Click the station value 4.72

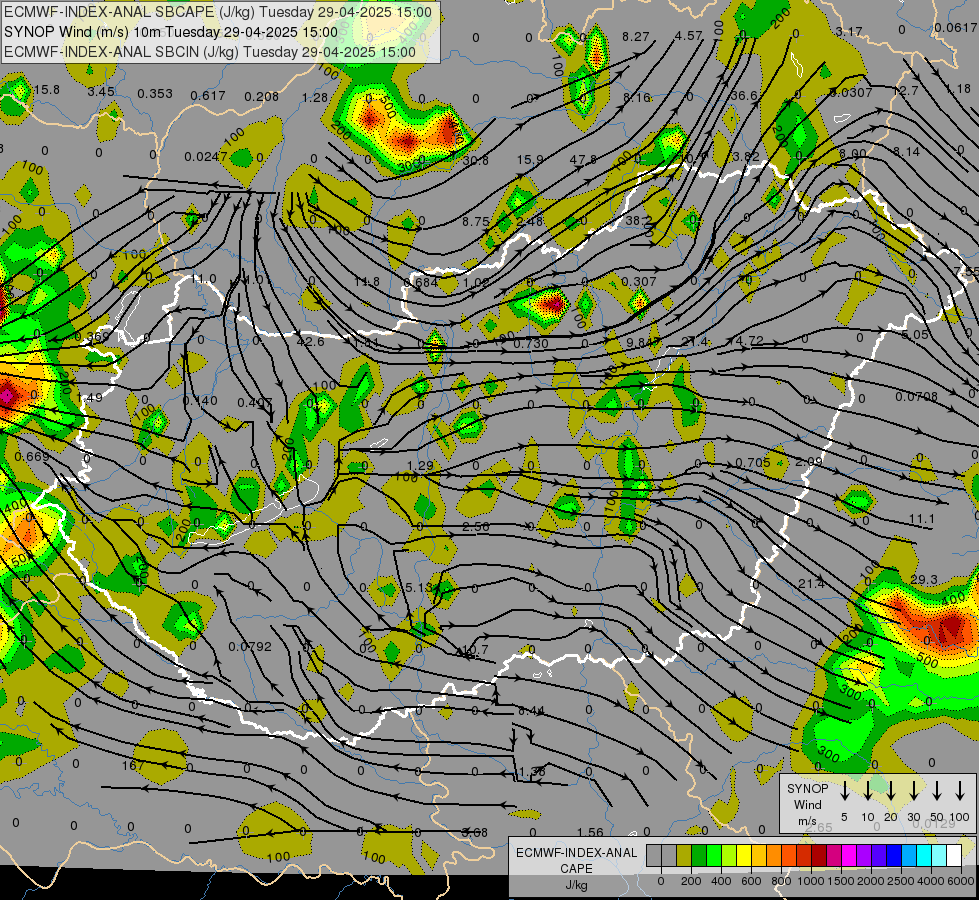click(x=749, y=340)
